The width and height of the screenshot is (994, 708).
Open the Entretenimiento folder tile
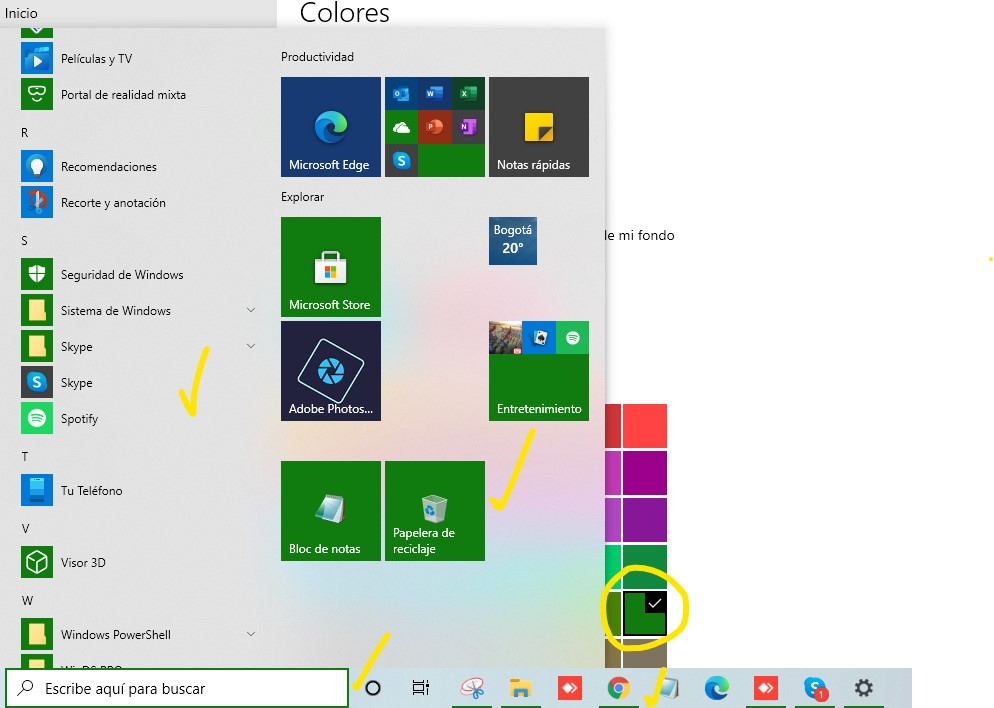point(539,371)
